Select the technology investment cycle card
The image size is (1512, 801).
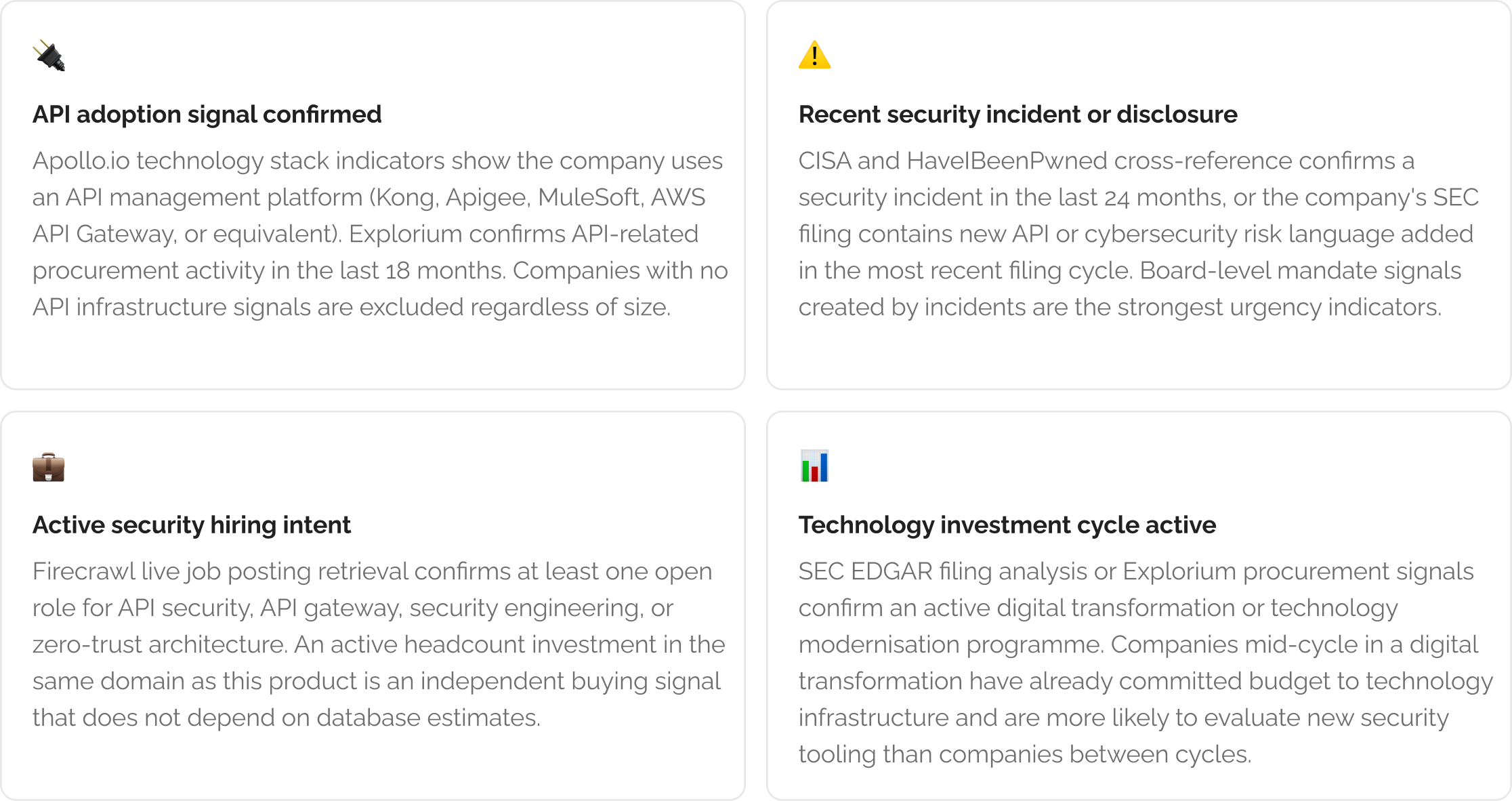pyautogui.click(x=1139, y=606)
